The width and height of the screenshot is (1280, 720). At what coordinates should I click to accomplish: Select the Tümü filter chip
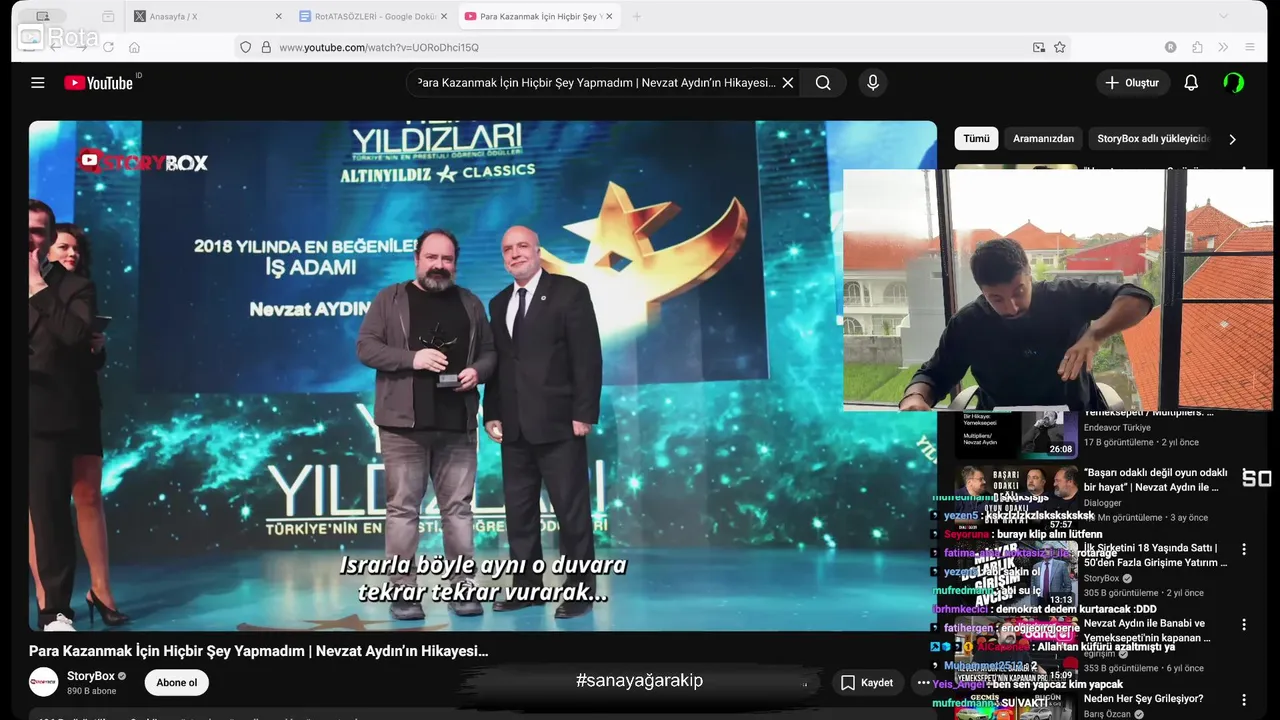click(976, 139)
